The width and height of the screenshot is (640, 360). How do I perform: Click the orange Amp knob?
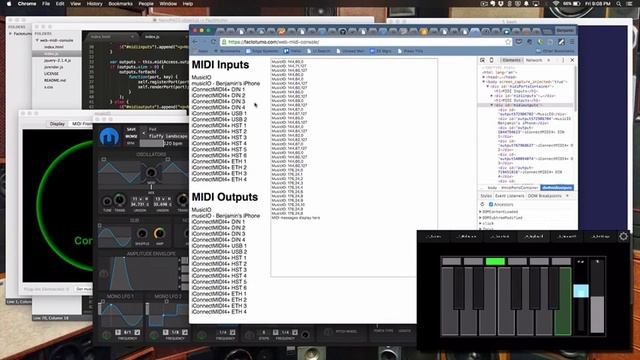[x=159, y=233]
